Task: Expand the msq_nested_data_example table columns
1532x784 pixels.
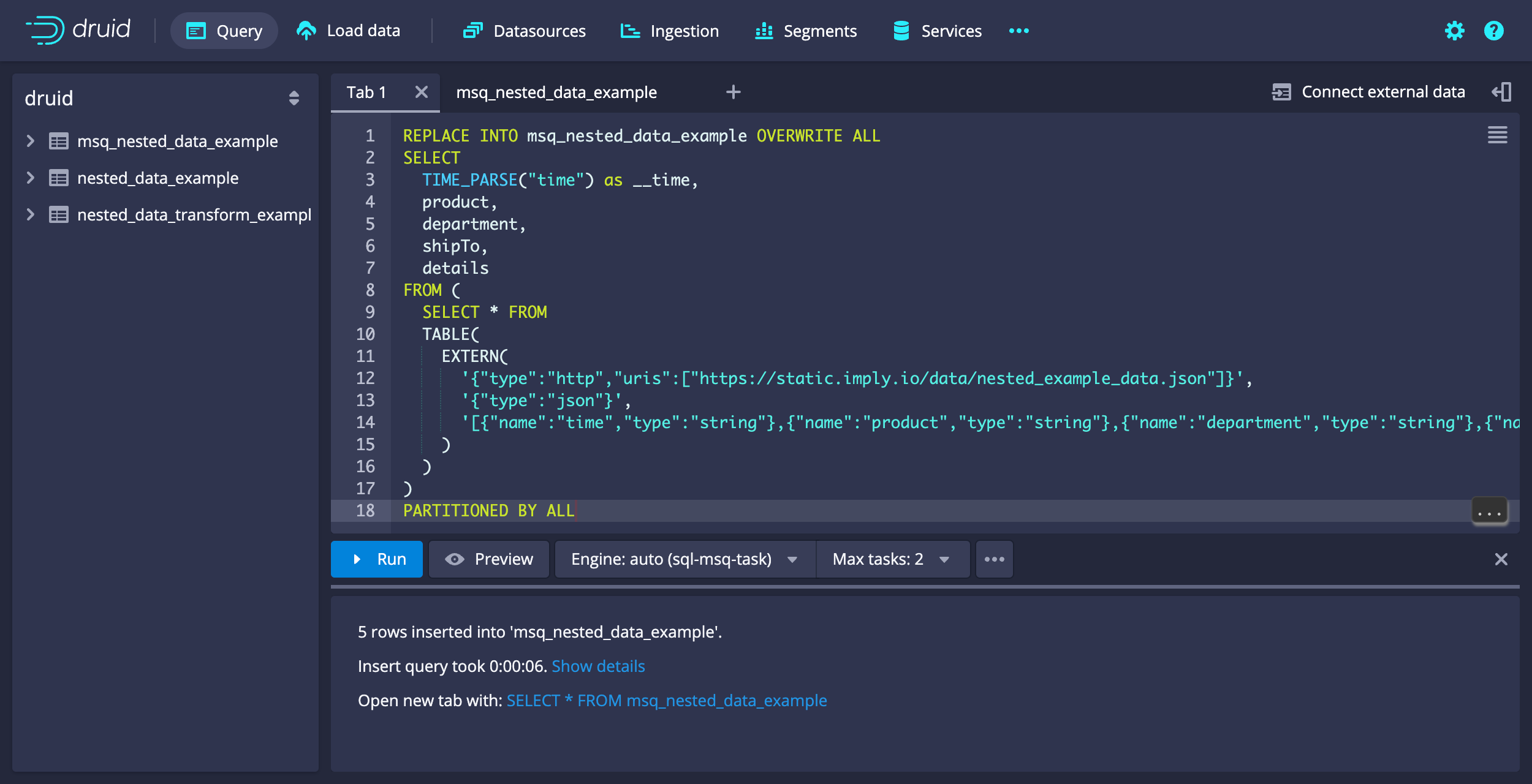Action: (29, 141)
